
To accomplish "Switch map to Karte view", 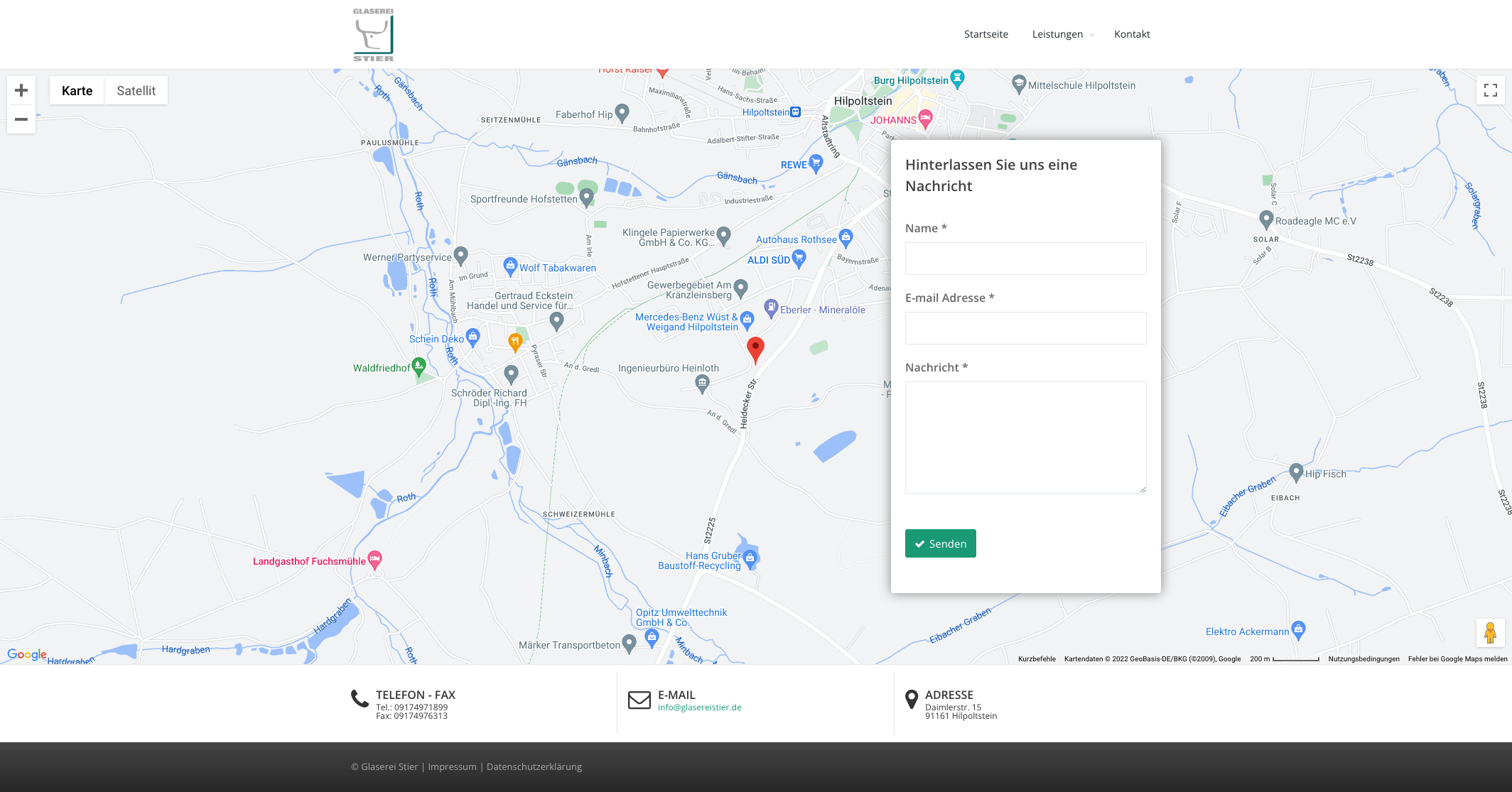I will click(77, 90).
